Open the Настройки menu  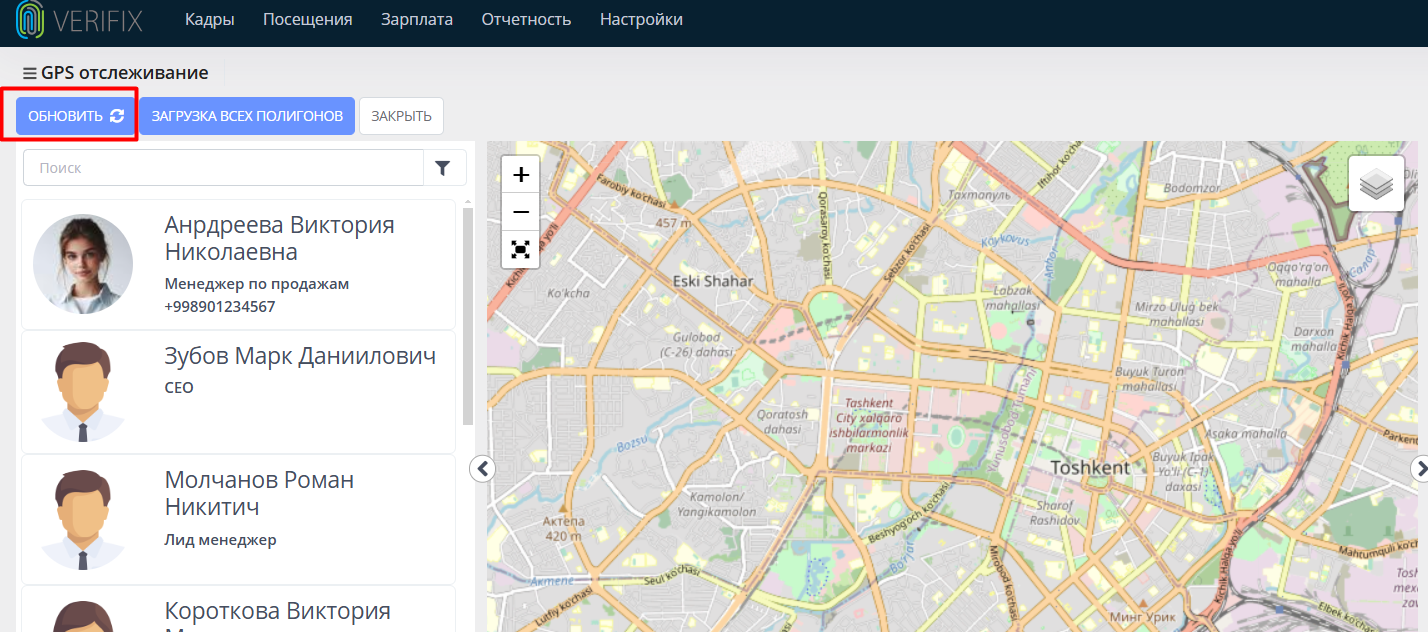point(641,20)
